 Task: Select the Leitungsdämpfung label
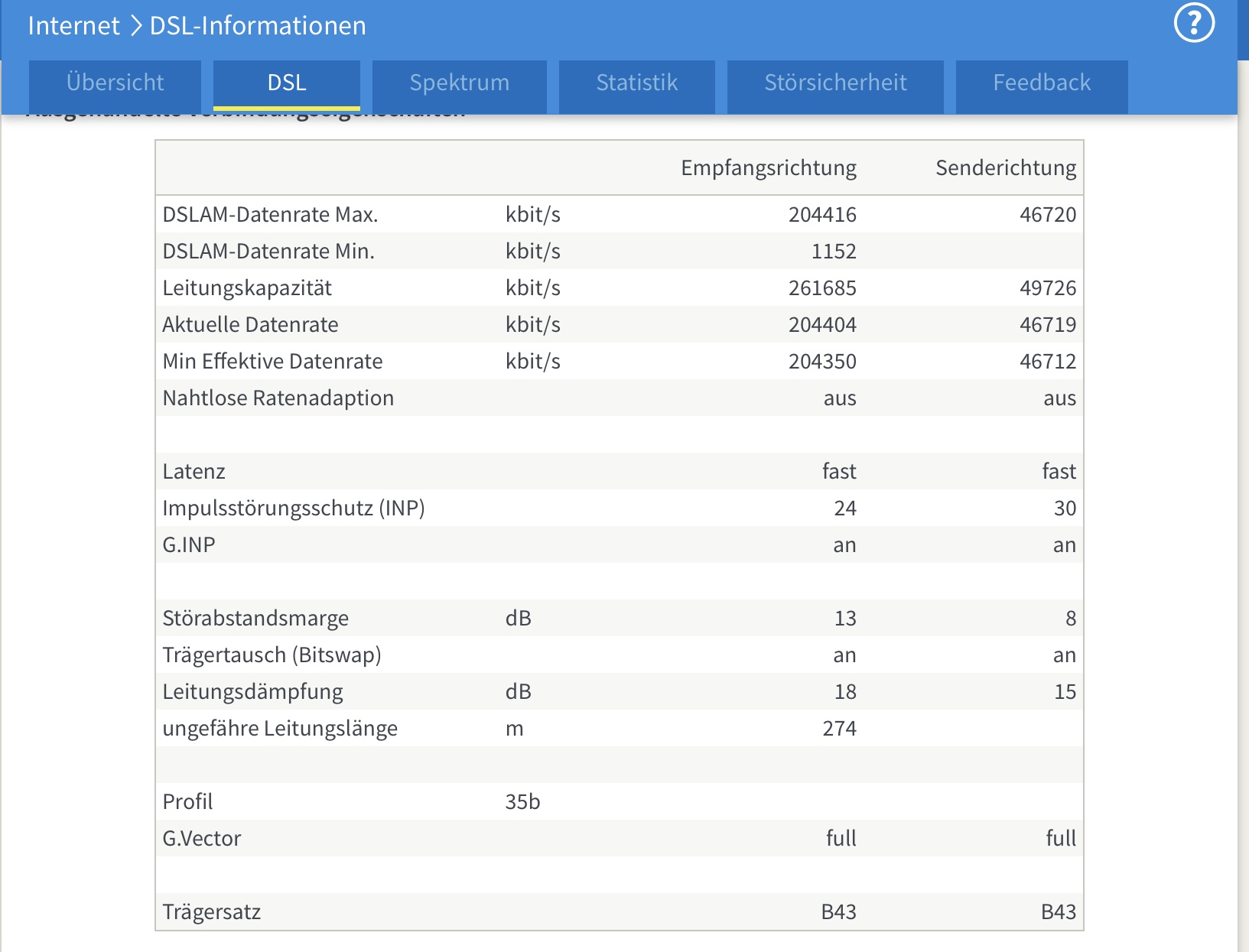pos(252,692)
